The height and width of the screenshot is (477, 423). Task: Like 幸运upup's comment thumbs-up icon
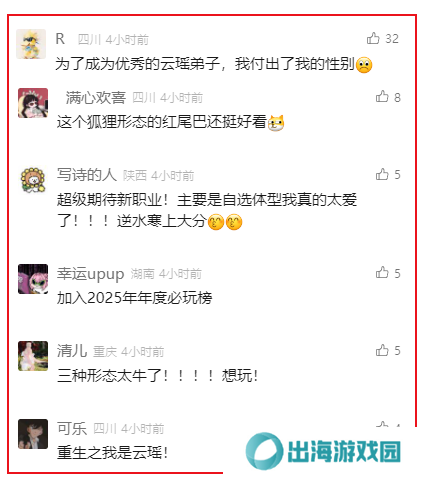point(382,272)
